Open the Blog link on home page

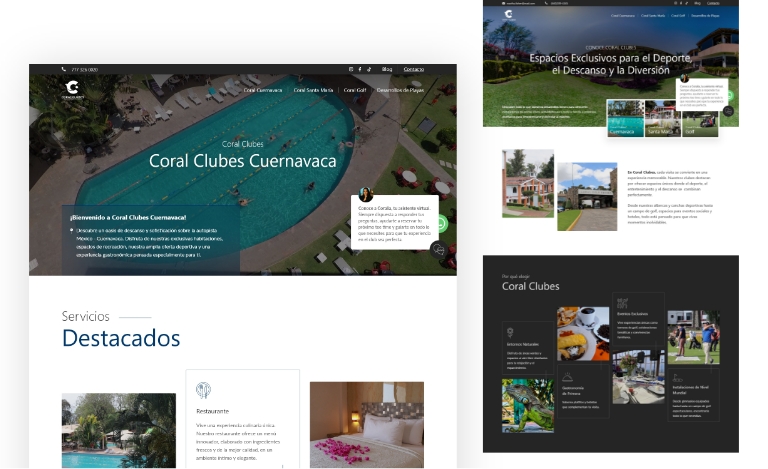(x=697, y=3)
